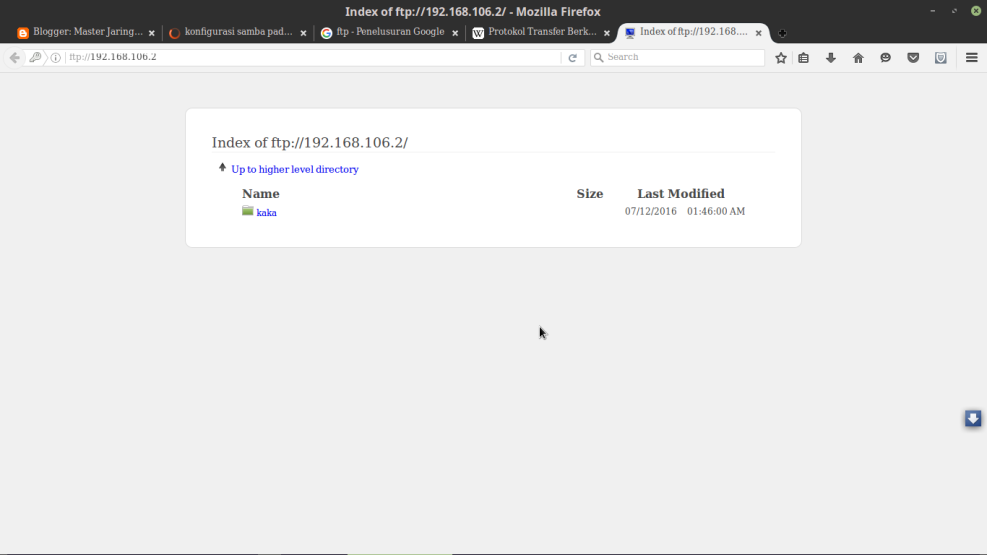The image size is (987, 555).
Task: Bookmark this page with star icon
Action: pos(781,58)
